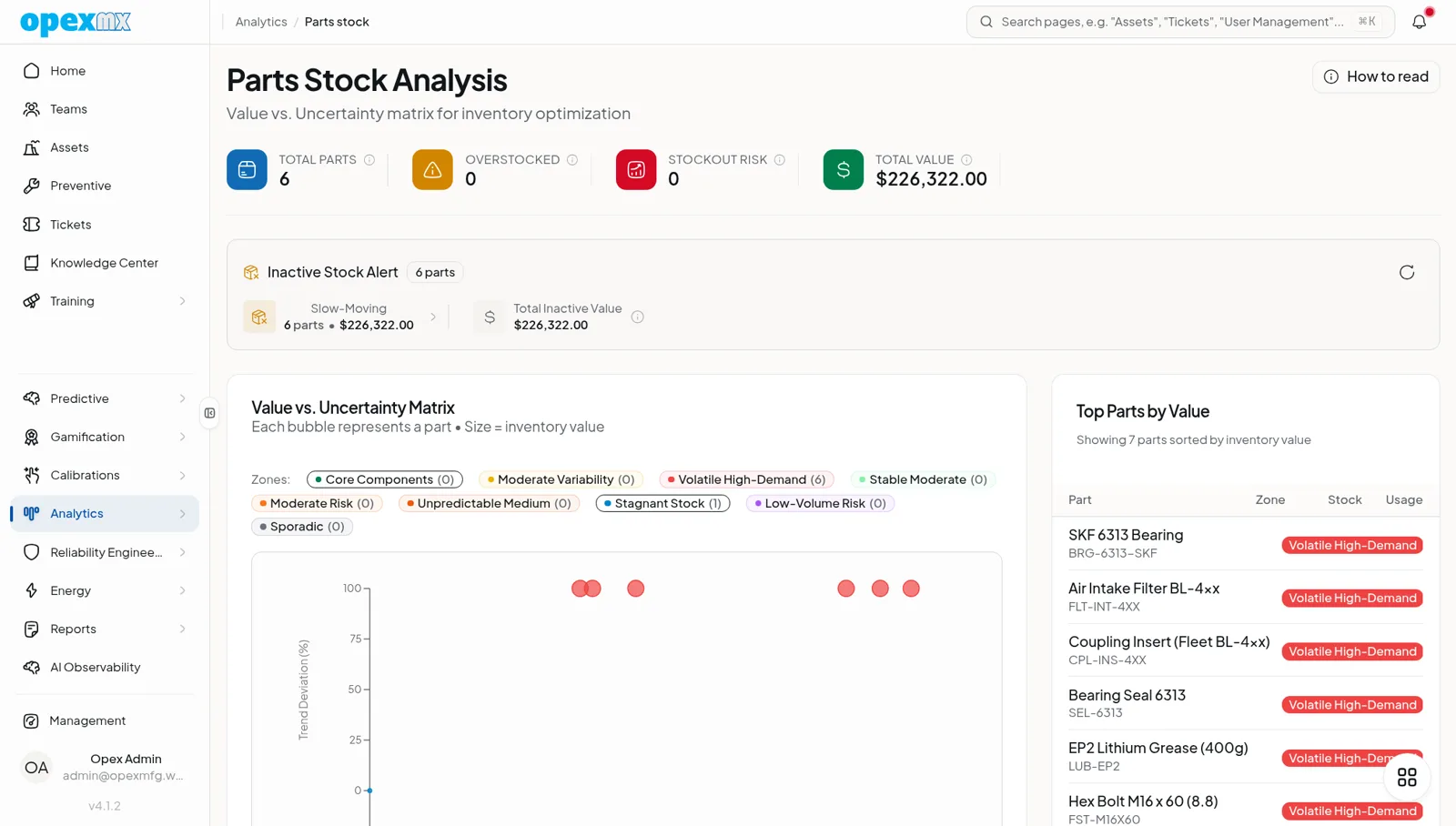This screenshot has width=1456, height=826.
Task: Expand the Training submenu chevron
Action: click(182, 301)
